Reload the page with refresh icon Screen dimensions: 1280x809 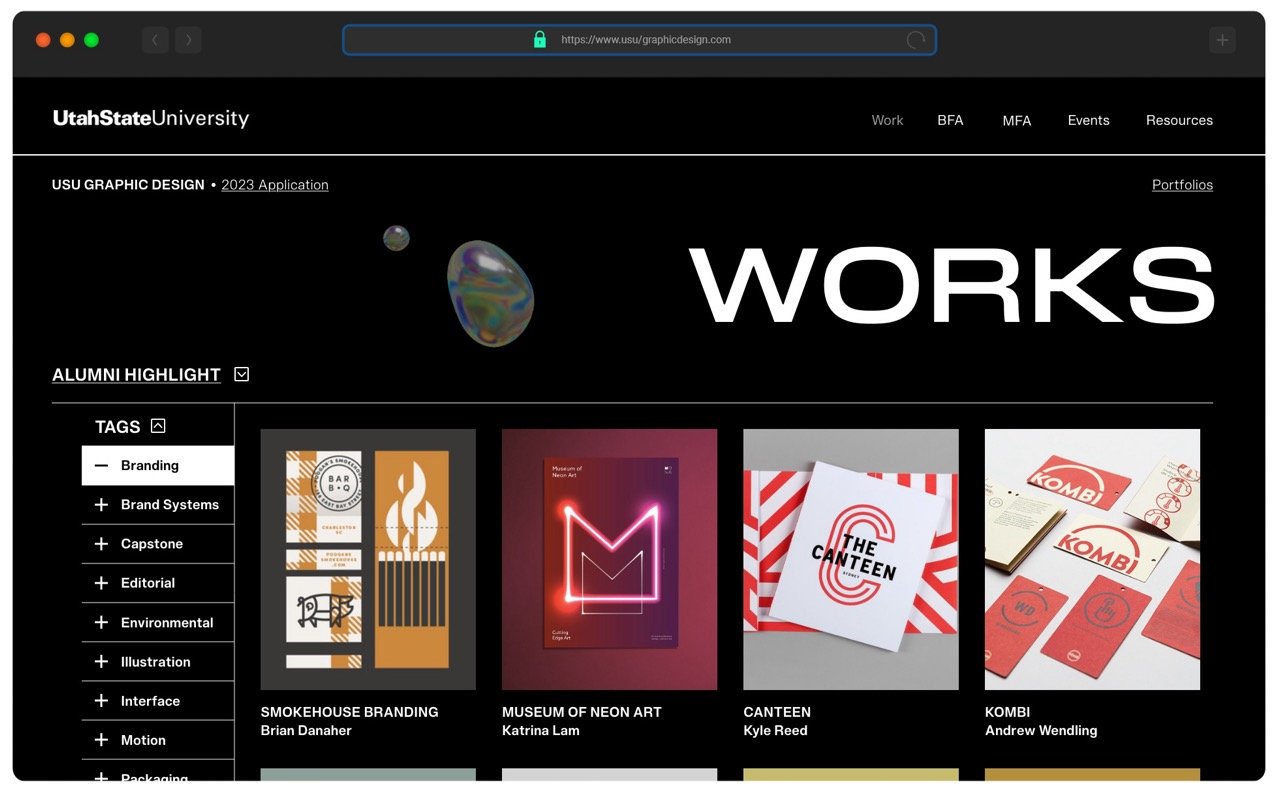(915, 40)
